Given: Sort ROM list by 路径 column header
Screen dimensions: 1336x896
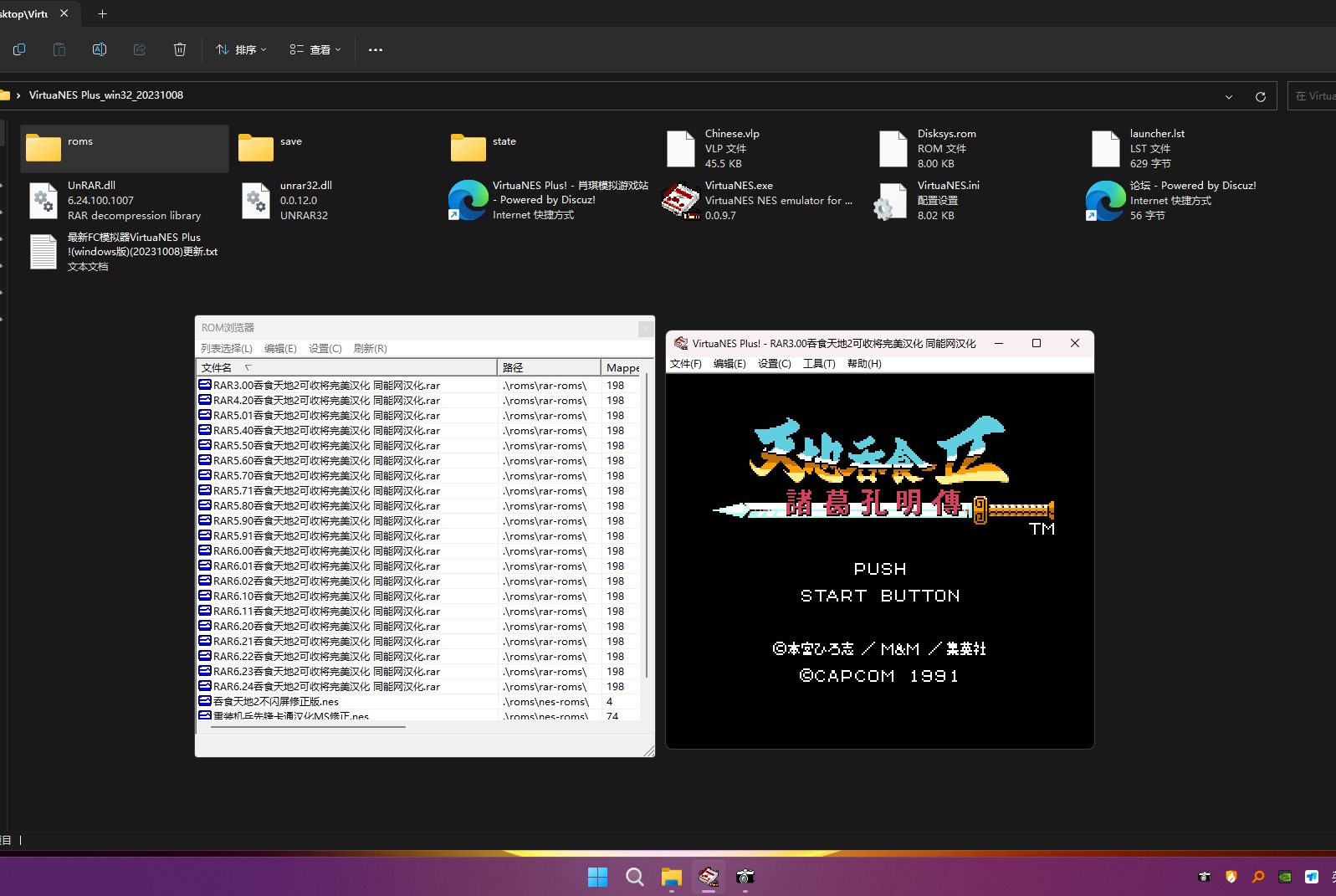Looking at the screenshot, I should tap(549, 367).
